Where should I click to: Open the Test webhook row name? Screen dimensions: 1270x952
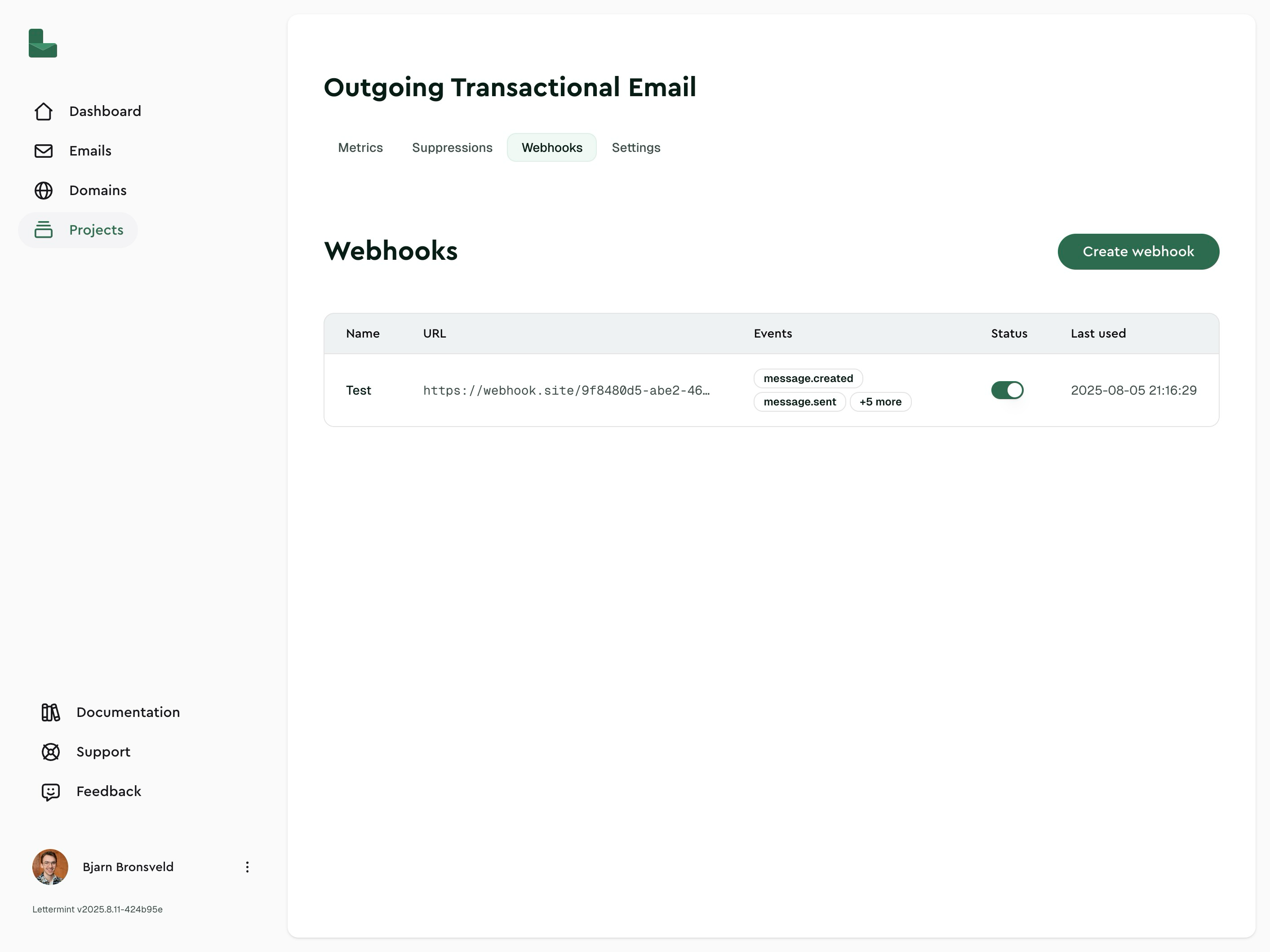[358, 391]
